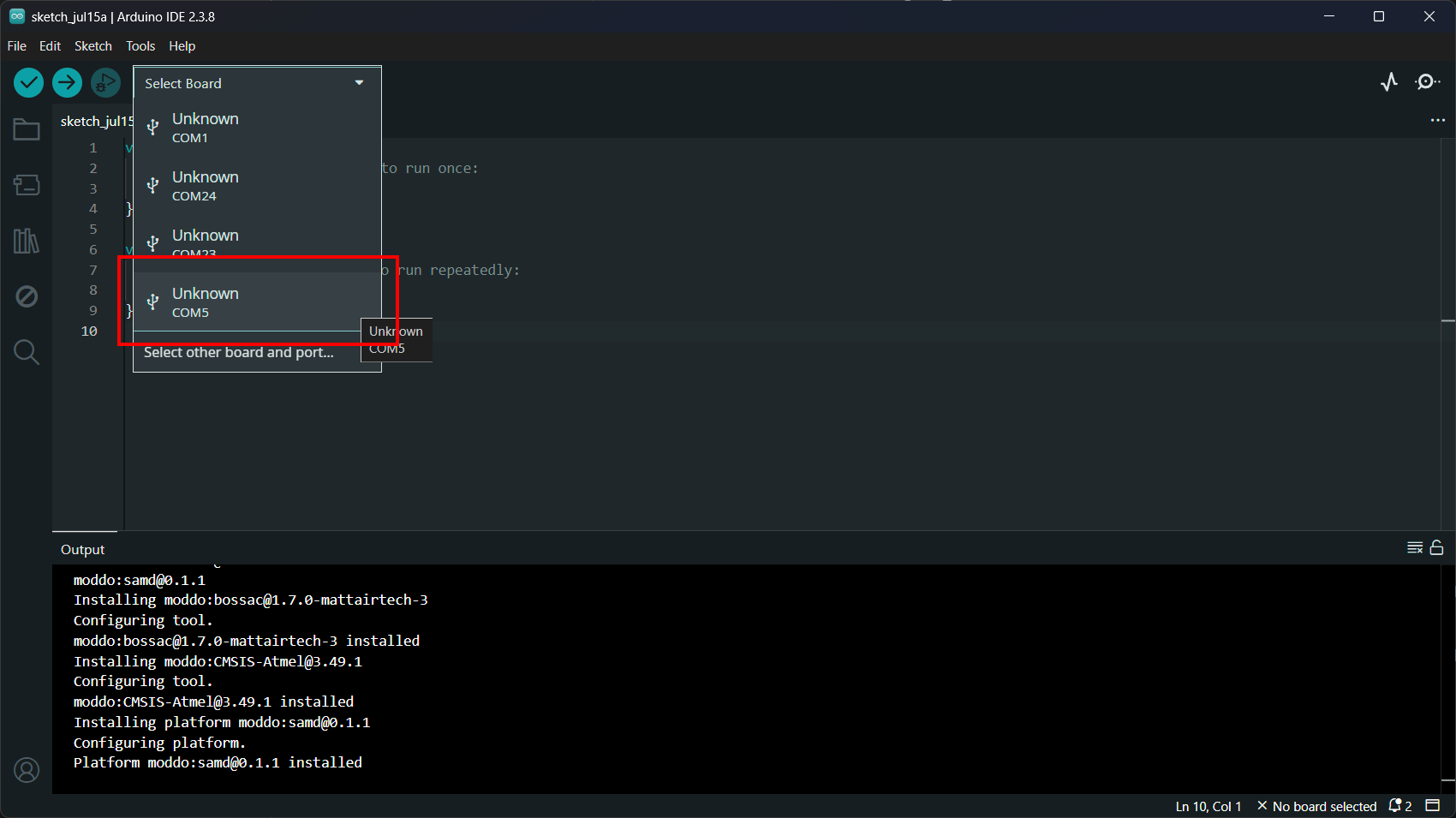Click line number 1 in the gutter

[x=93, y=147]
